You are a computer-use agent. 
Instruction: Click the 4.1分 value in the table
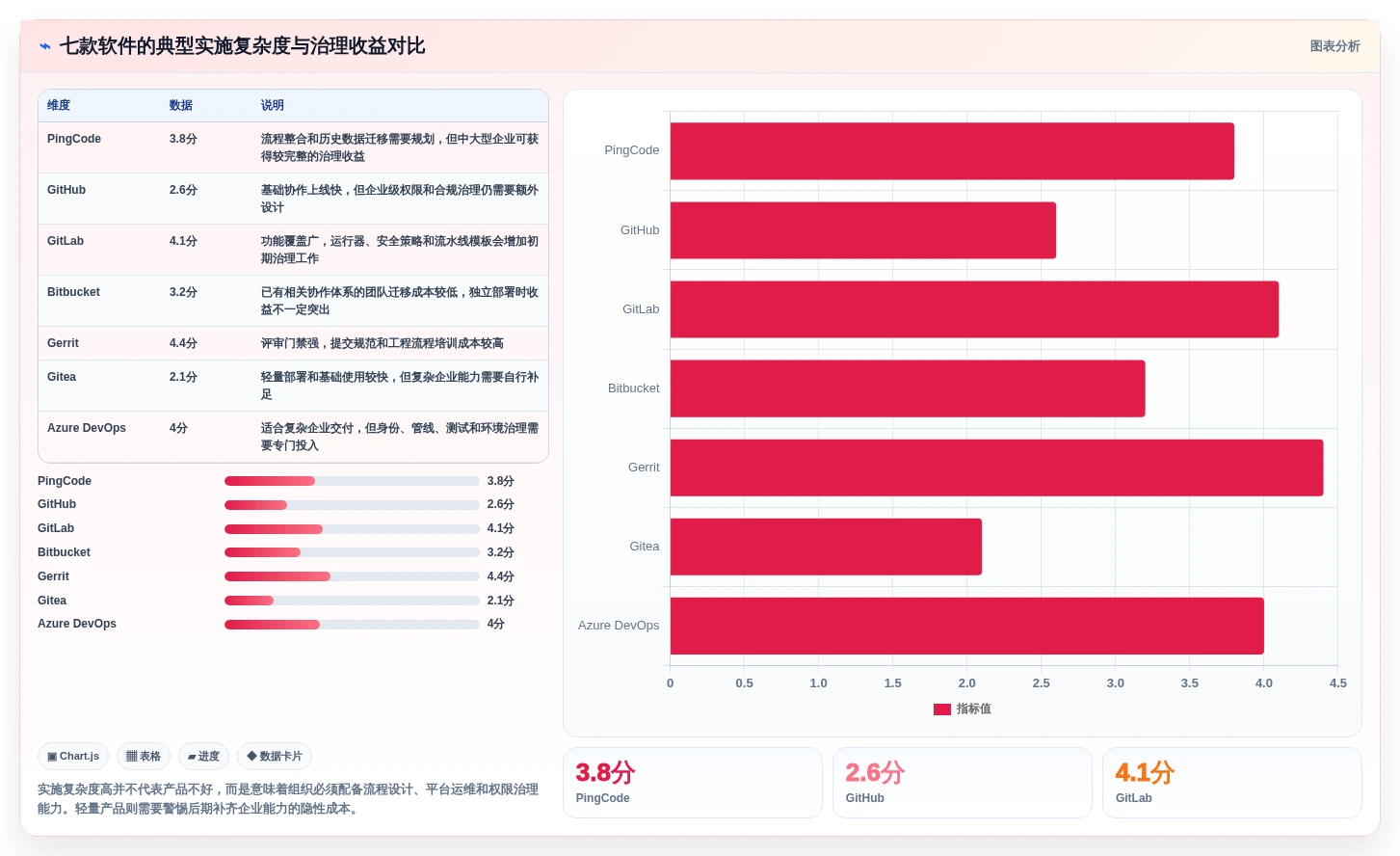click(183, 241)
